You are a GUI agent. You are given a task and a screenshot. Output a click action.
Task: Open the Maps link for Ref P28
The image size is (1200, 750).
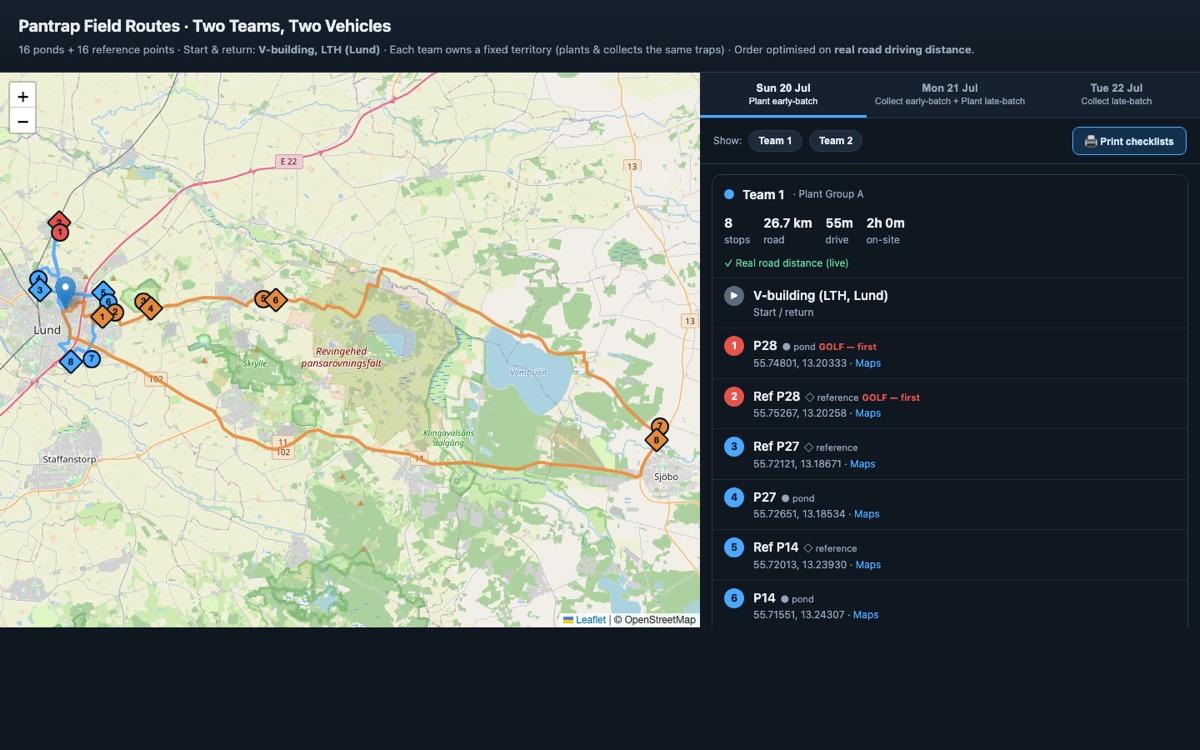pyautogui.click(x=868, y=413)
